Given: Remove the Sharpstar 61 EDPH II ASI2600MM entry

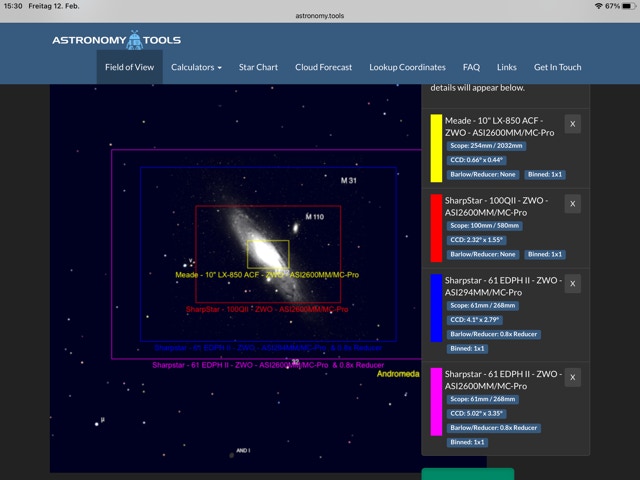Looking at the screenshot, I should pyautogui.click(x=573, y=378).
